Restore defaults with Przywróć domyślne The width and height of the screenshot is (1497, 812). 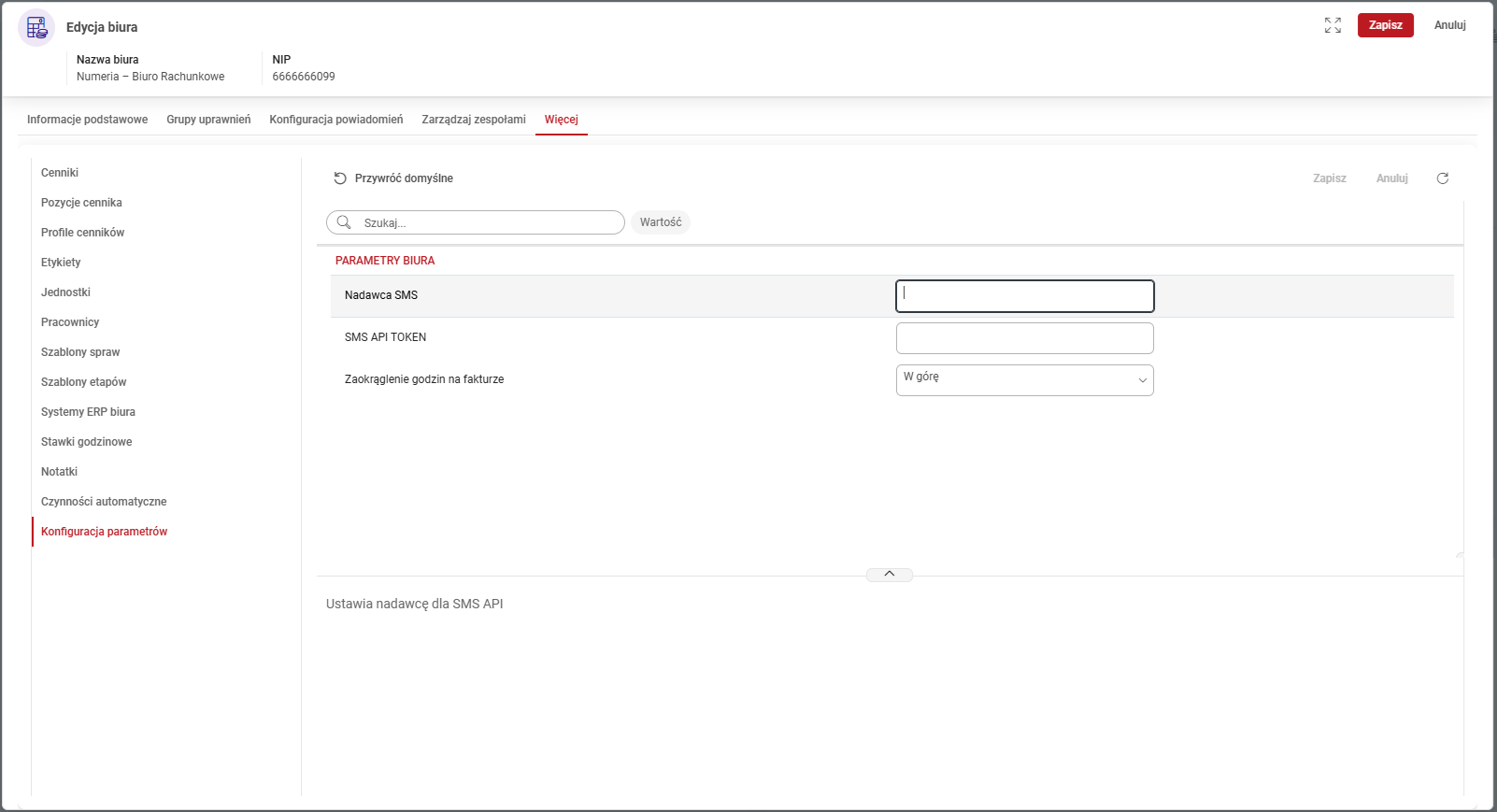(393, 178)
